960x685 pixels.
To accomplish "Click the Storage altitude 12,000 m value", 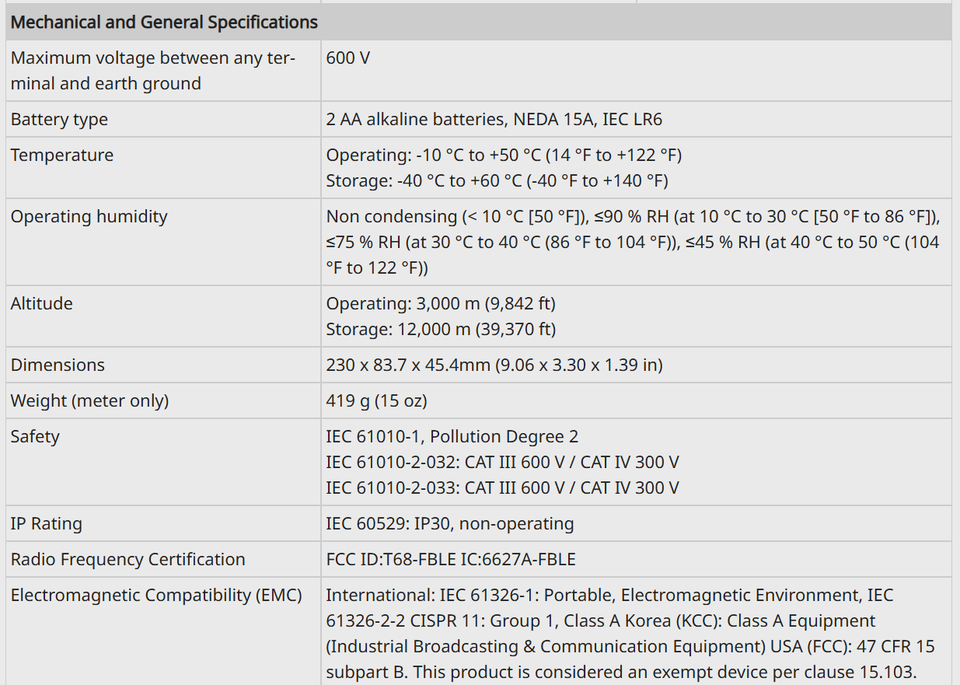I will coord(440,329).
